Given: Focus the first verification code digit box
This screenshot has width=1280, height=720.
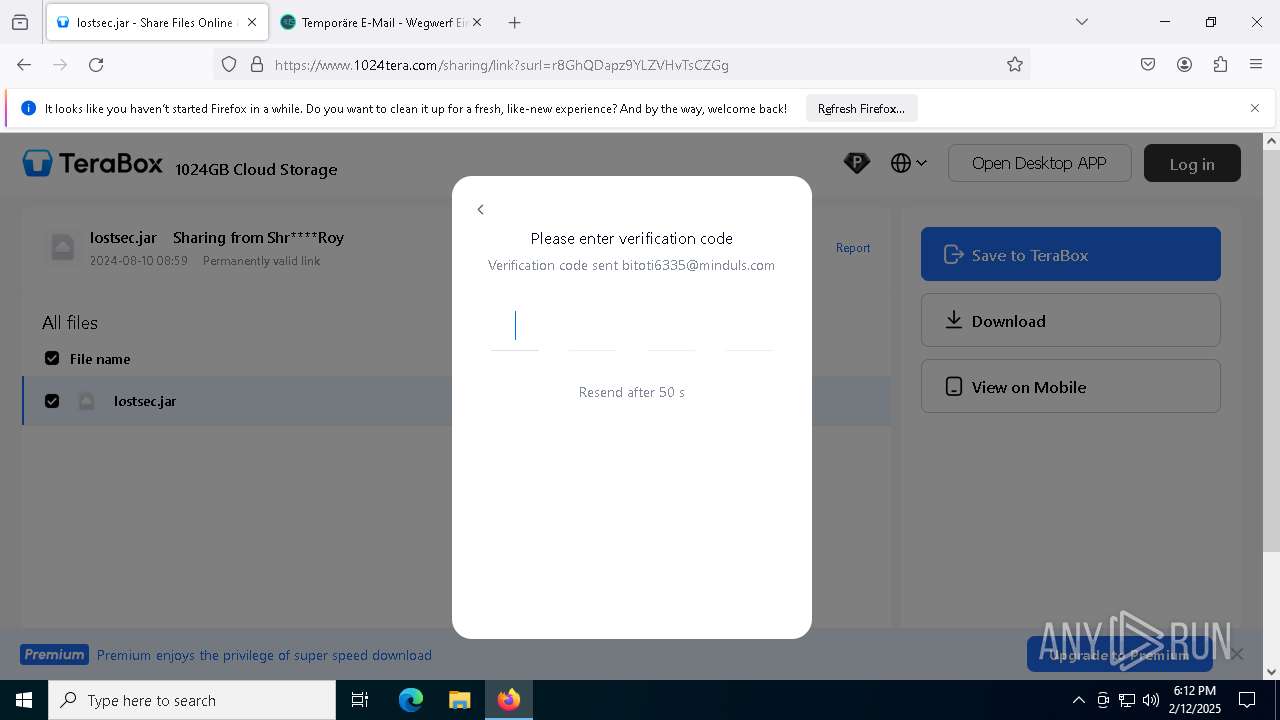Looking at the screenshot, I should coord(514,326).
